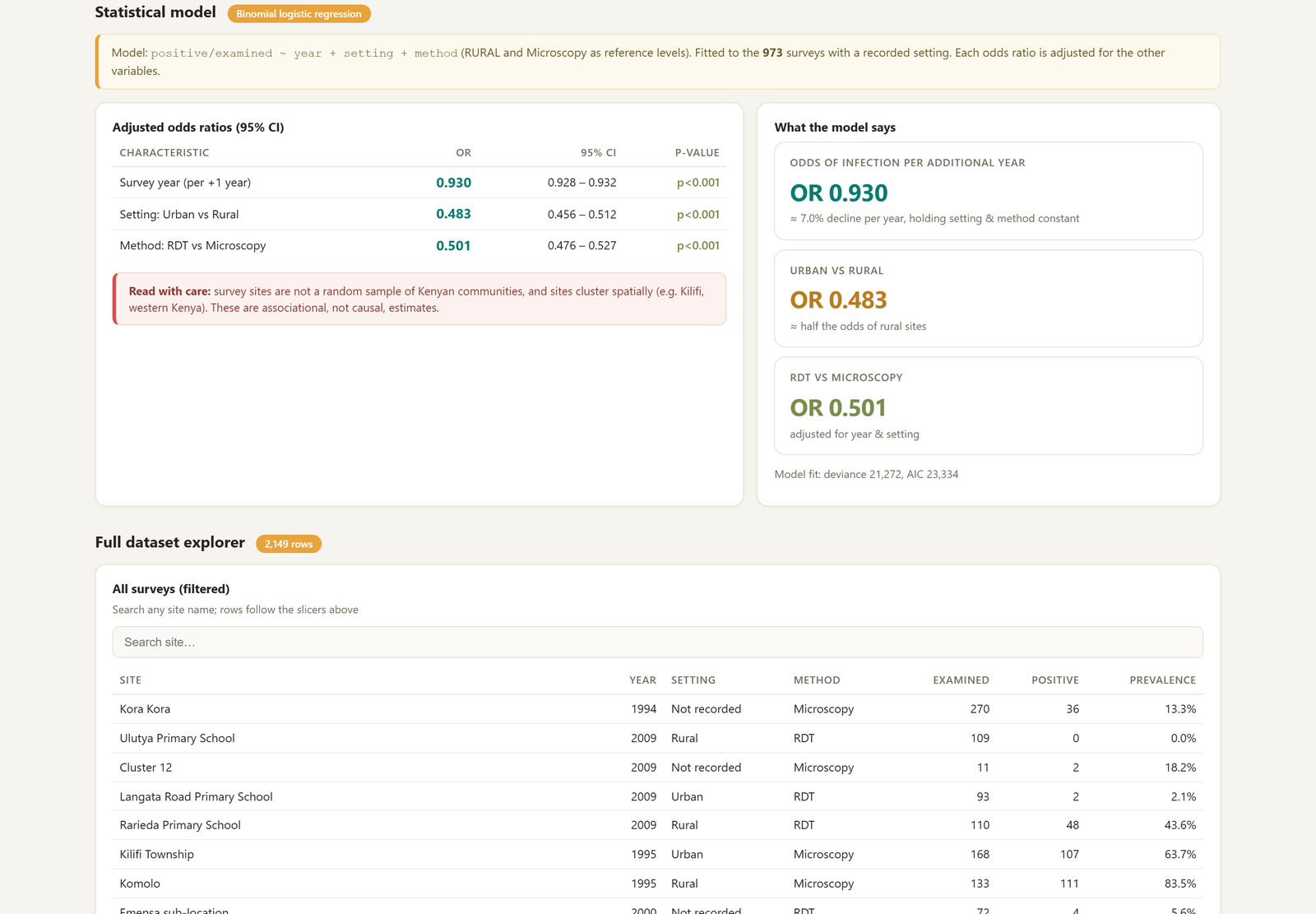Click the Urban vs Rural odds ratio 0.483 cell
The width and height of the screenshot is (1316, 914).
pyautogui.click(x=453, y=214)
